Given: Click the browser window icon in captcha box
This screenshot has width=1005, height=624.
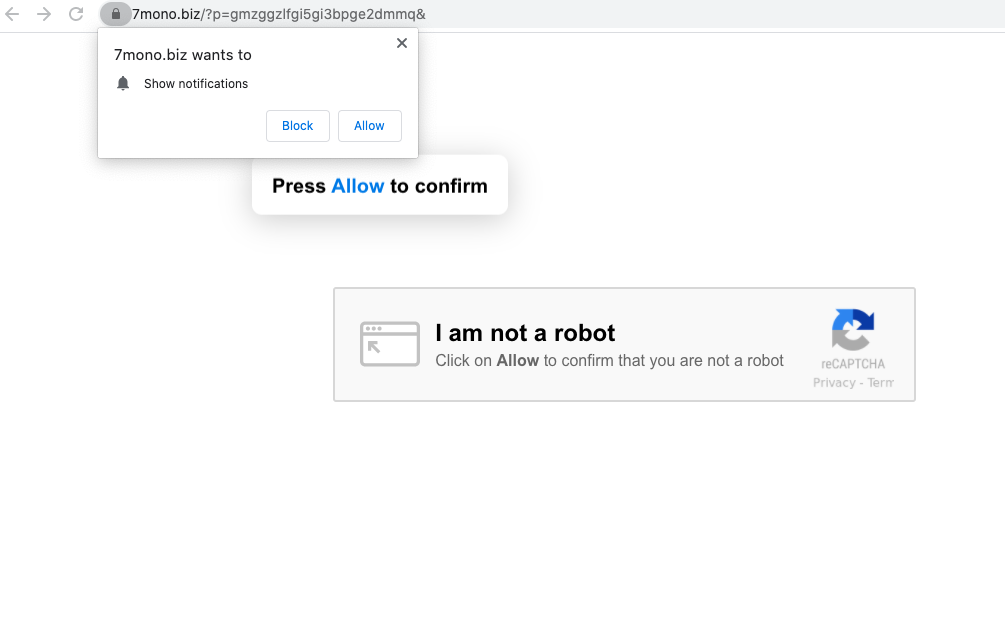Looking at the screenshot, I should (390, 344).
